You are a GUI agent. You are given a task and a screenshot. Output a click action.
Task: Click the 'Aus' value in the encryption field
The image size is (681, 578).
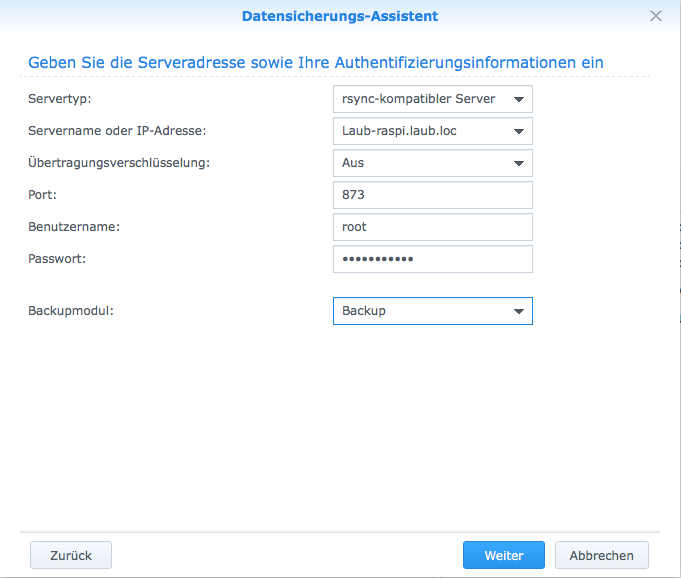tap(353, 163)
